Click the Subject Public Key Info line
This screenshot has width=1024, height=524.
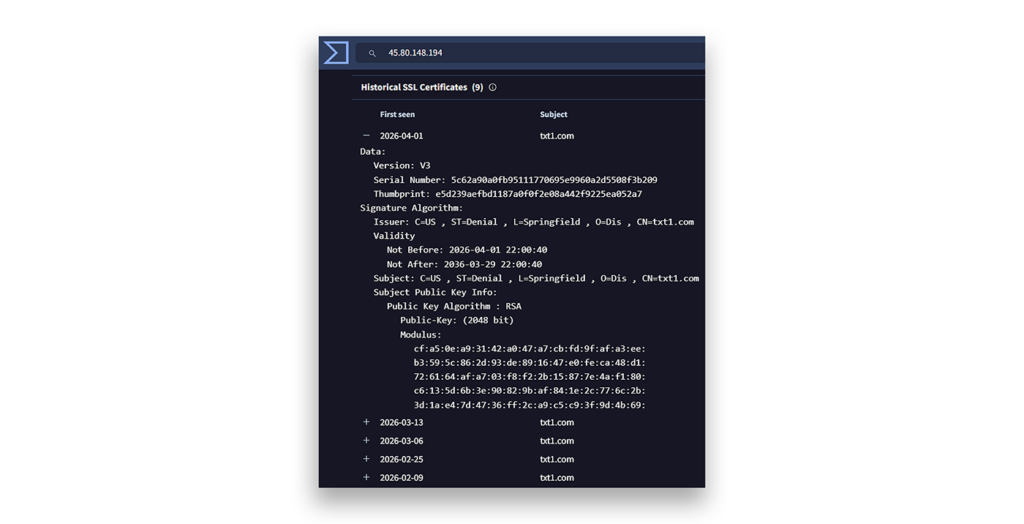(435, 293)
